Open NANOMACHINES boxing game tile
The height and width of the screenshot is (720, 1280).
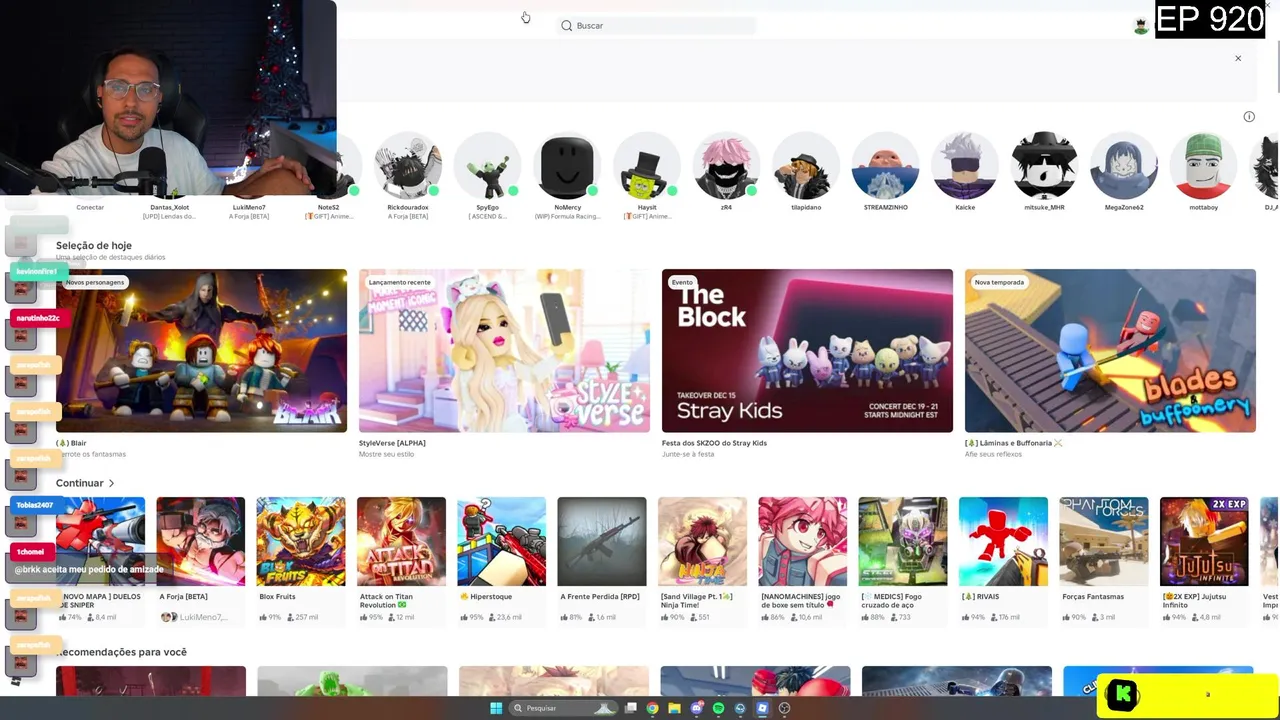tap(802, 541)
